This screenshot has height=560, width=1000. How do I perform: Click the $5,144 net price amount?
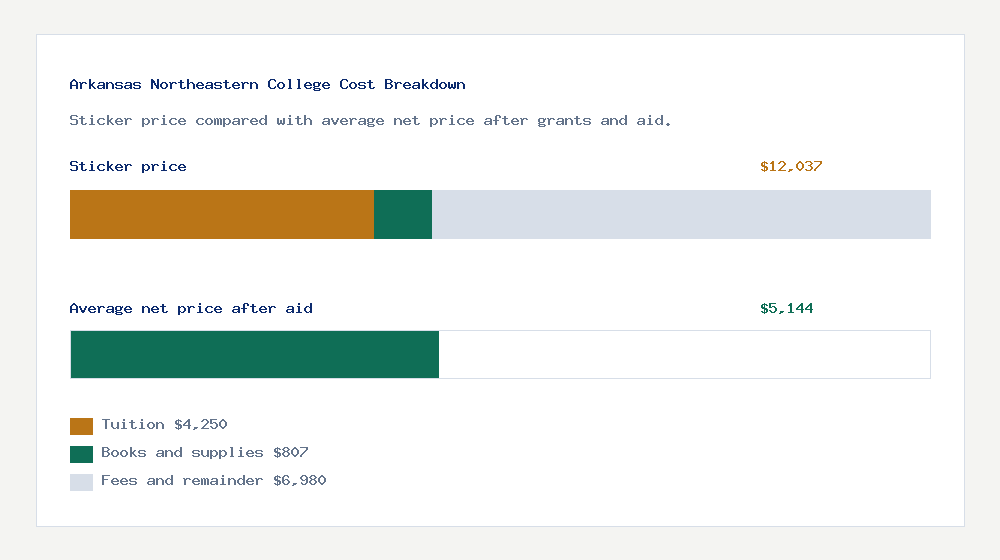(787, 309)
